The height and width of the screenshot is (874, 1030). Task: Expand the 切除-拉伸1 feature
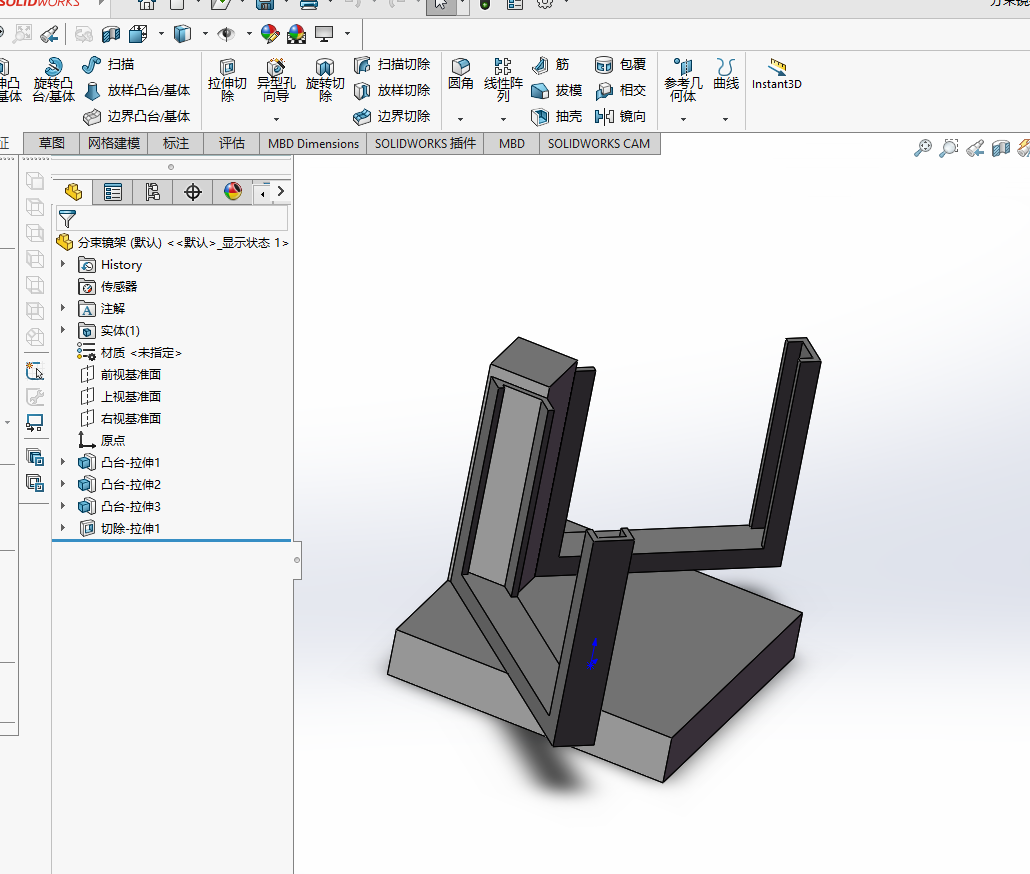tap(63, 528)
